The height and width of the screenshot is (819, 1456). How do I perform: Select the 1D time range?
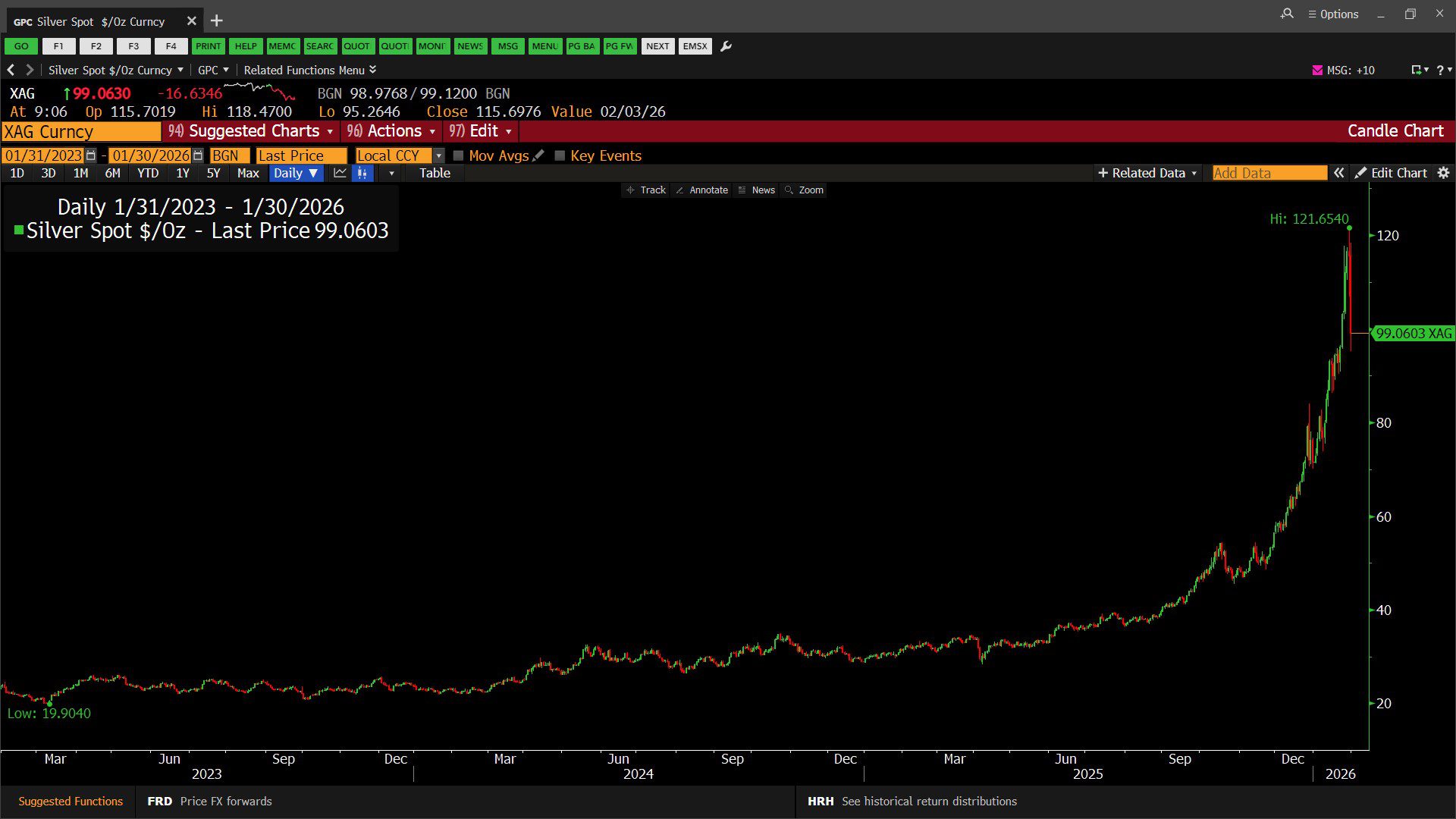(17, 173)
